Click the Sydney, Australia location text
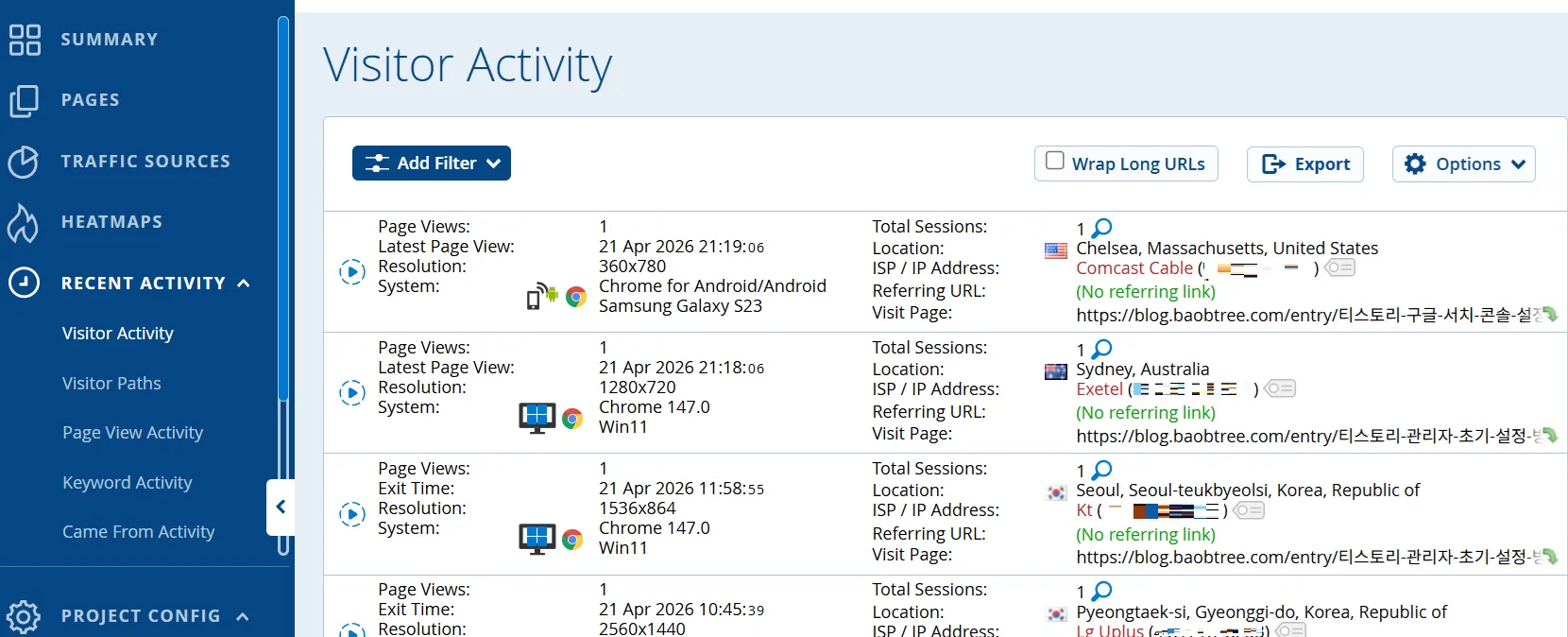 point(1142,370)
